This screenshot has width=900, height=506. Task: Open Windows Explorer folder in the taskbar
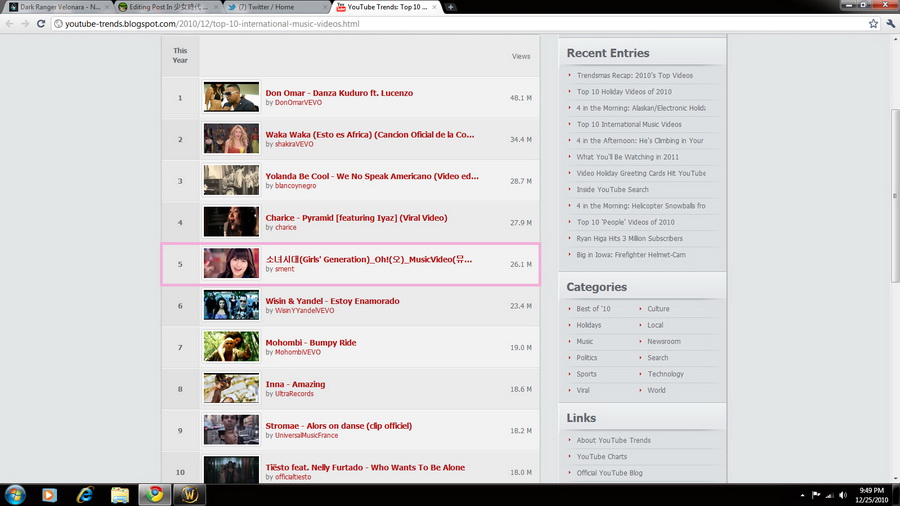coord(120,495)
